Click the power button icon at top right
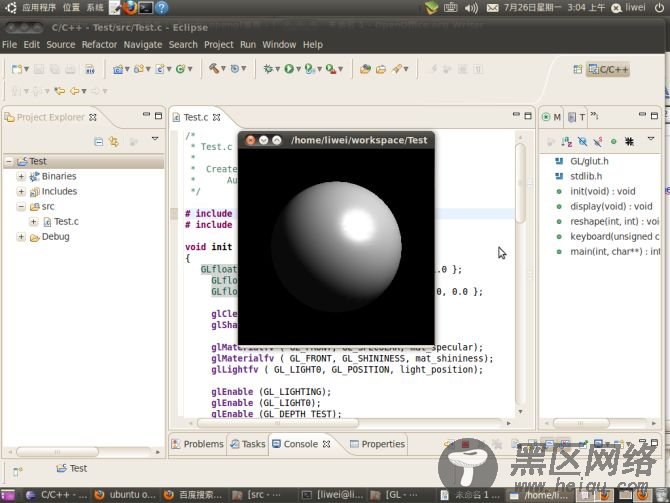Screen dimensions: 670x503 [x=659, y=7]
